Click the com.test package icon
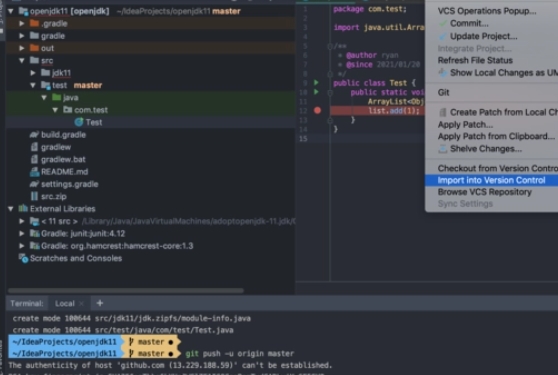Viewport: 558px width, 375px height. click(x=68, y=110)
